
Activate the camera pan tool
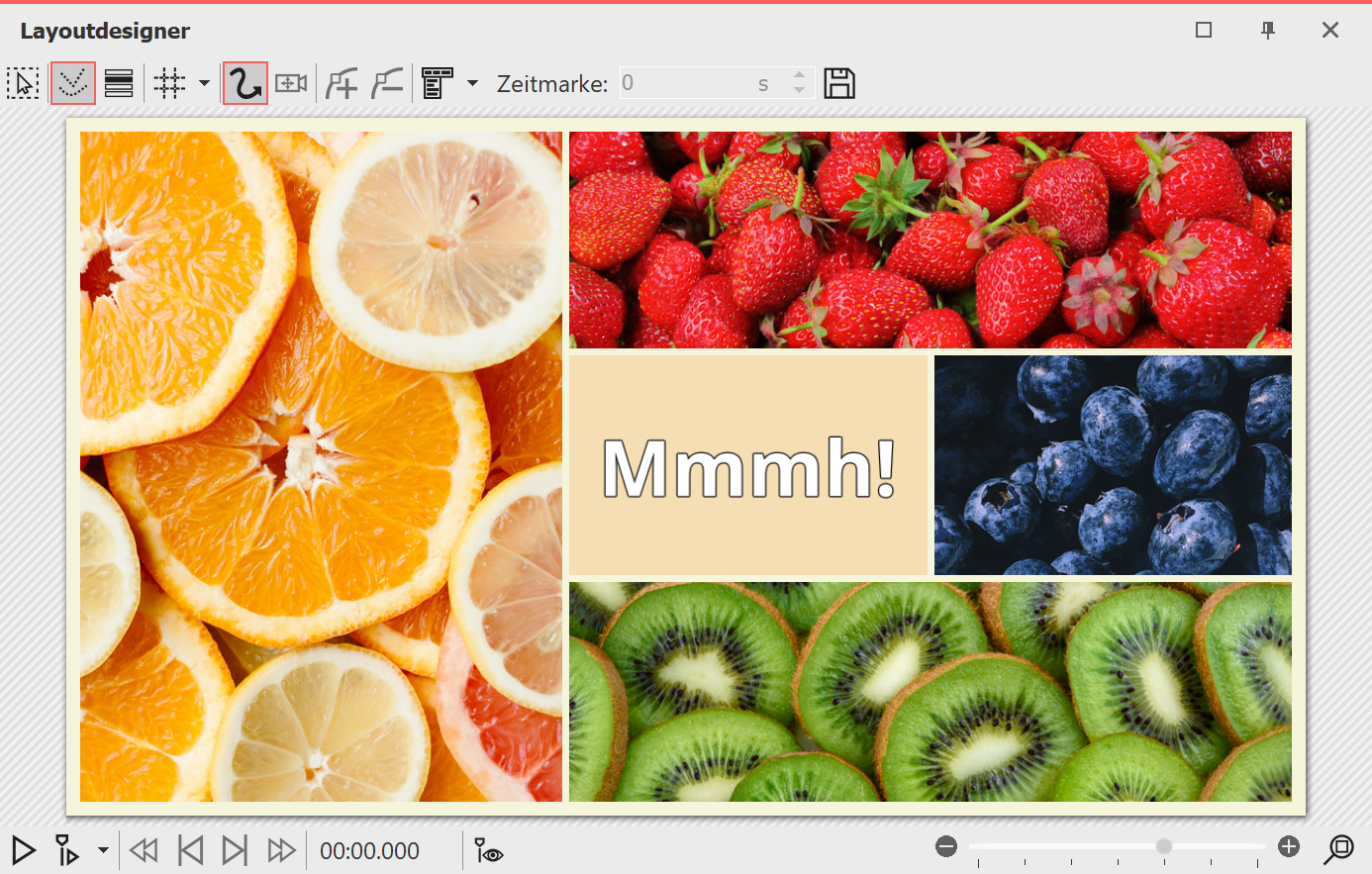click(289, 83)
